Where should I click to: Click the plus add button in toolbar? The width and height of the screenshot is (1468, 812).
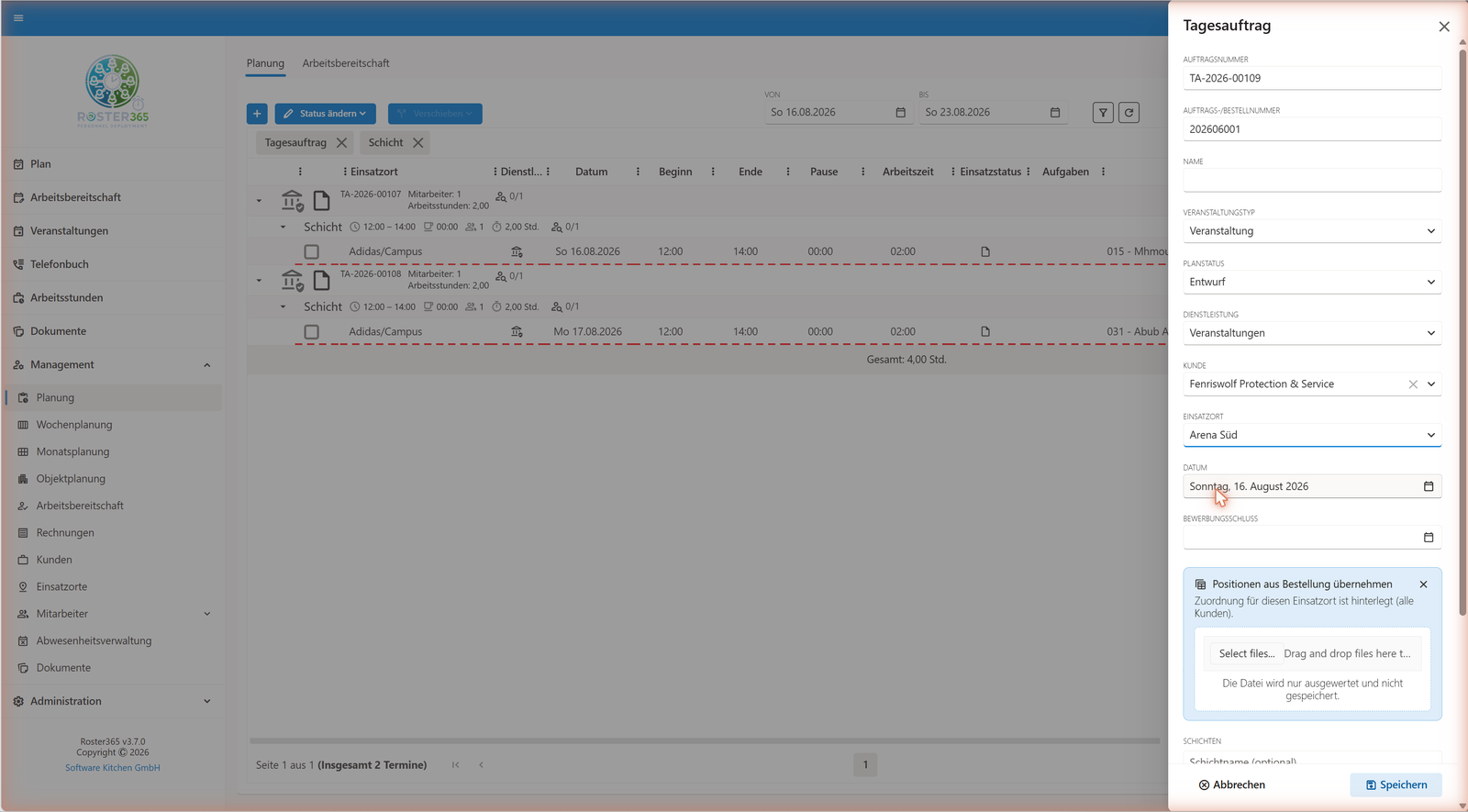tap(257, 114)
